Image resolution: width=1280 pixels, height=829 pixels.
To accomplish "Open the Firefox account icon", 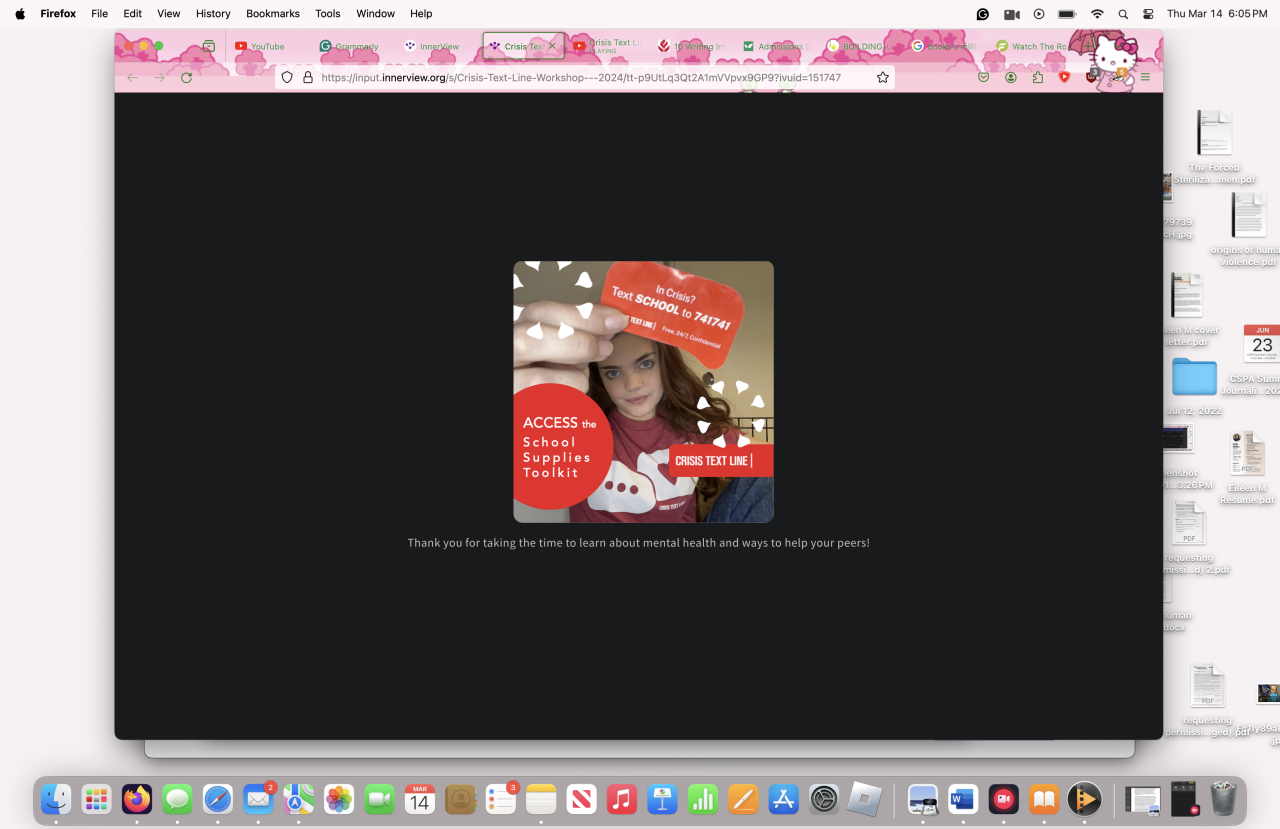I will (1011, 77).
